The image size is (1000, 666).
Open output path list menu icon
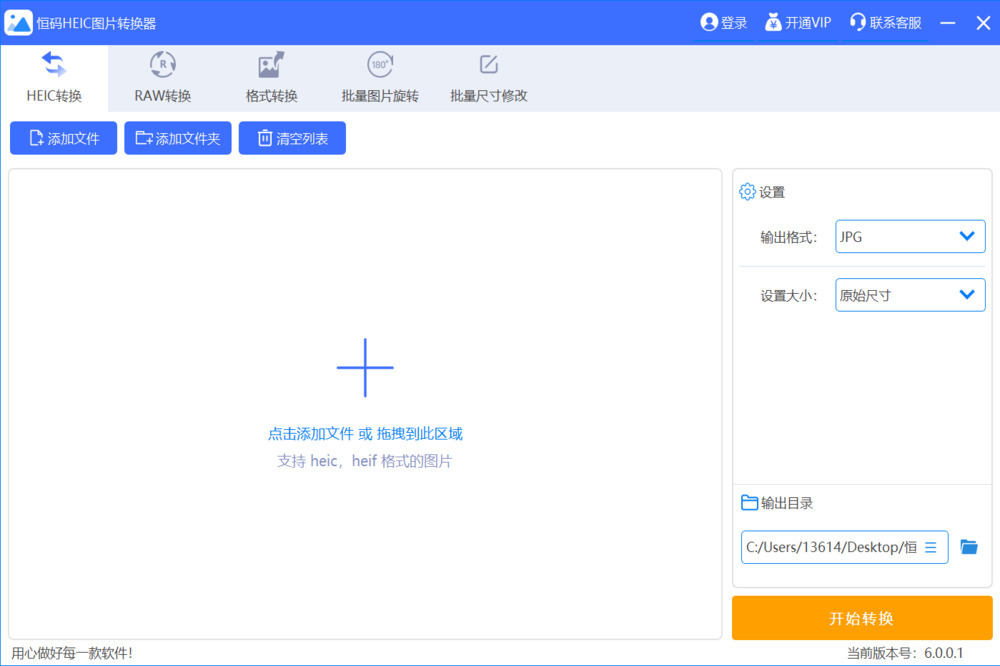(930, 547)
